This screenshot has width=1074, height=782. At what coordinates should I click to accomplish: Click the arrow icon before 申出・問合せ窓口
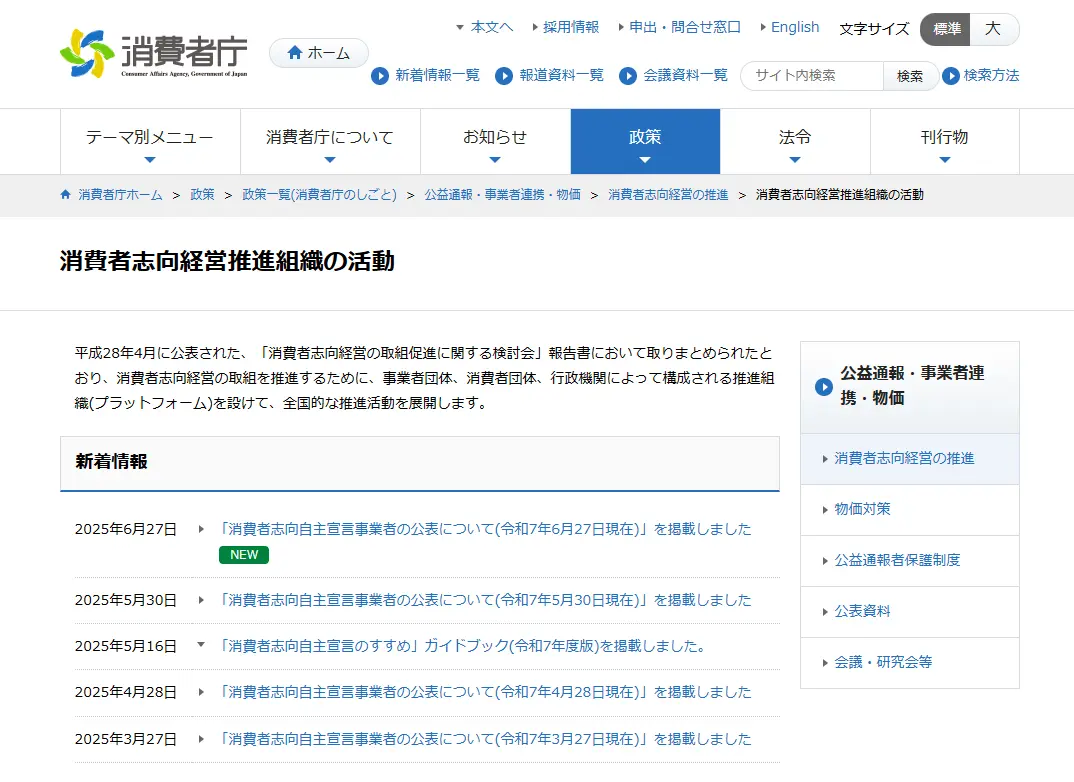(x=621, y=27)
